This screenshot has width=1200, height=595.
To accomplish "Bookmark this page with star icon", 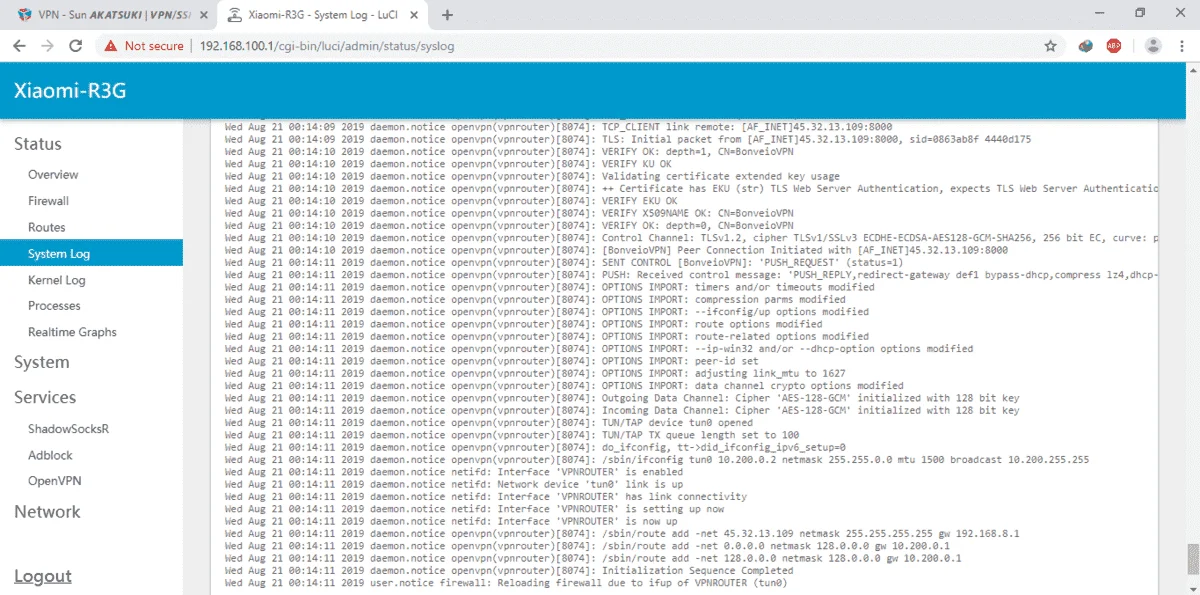I will 1051,46.
